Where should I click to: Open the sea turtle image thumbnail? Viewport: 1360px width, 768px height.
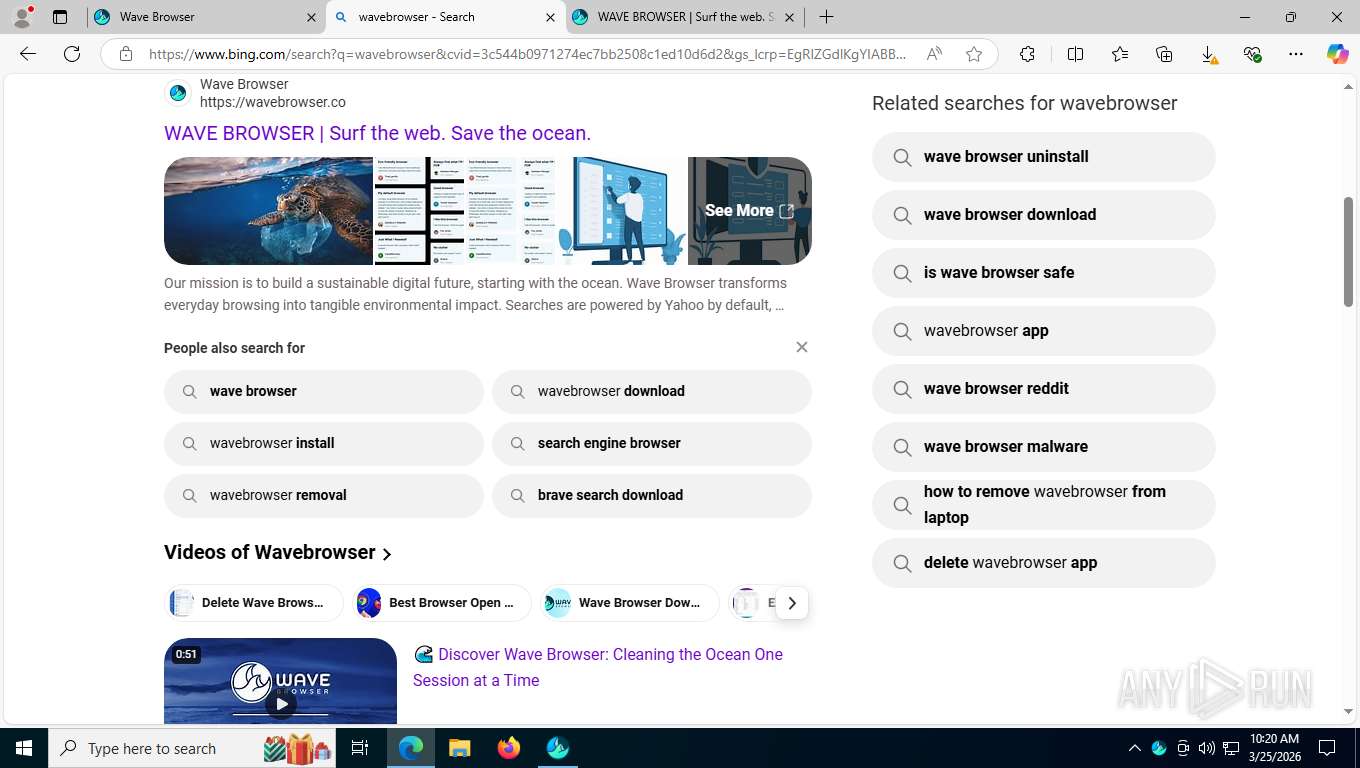click(x=268, y=211)
